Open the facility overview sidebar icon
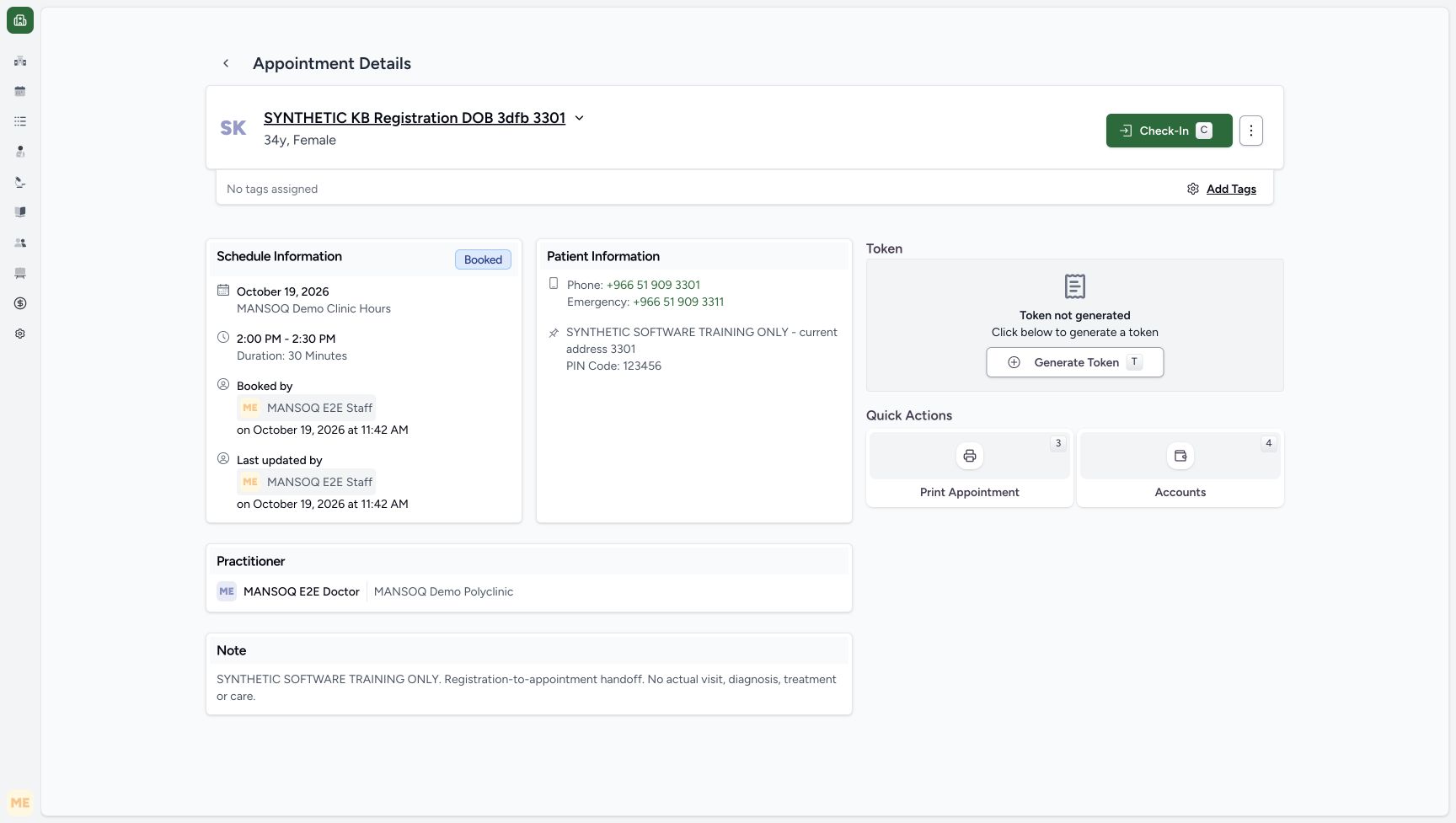Image resolution: width=1456 pixels, height=823 pixels. tap(20, 61)
